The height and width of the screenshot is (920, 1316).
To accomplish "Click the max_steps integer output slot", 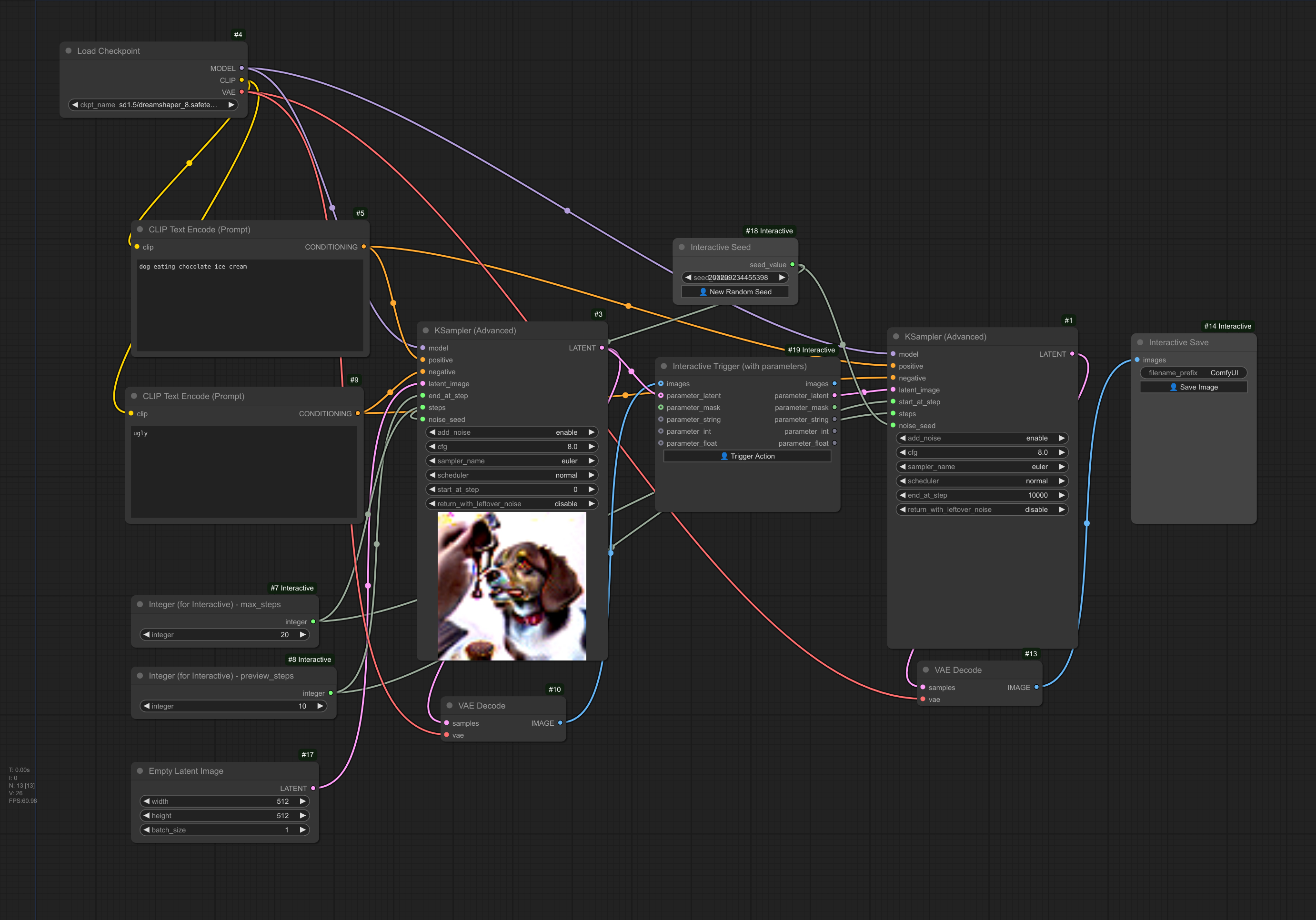I will [313, 621].
